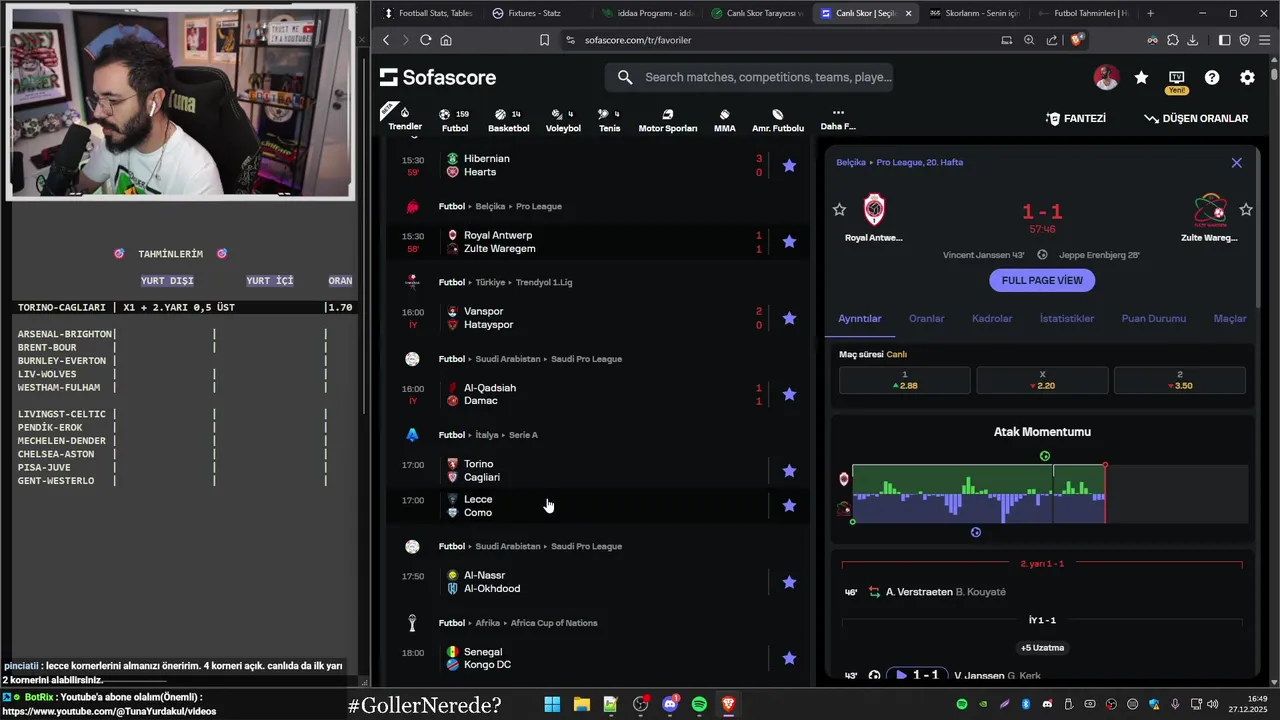This screenshot has height=720, width=1280.
Task: Select the Tenis sport category
Action: point(609,120)
